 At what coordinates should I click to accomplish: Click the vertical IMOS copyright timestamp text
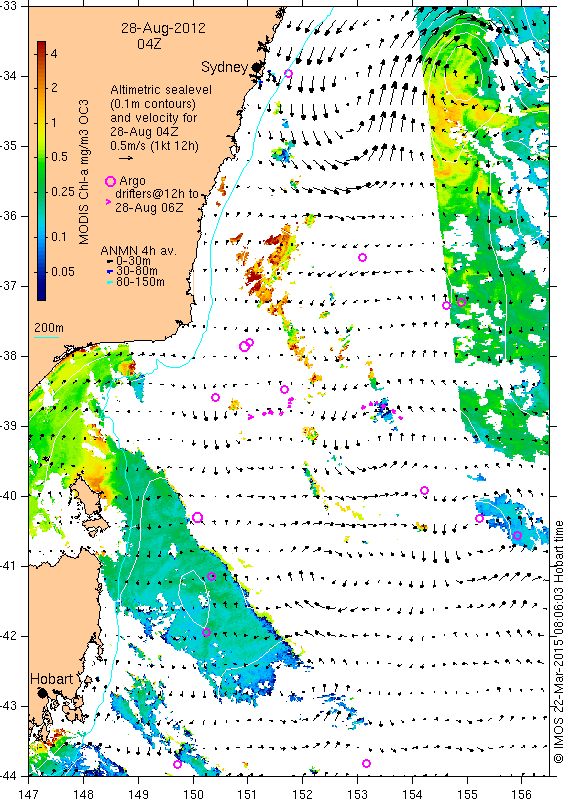(558, 642)
